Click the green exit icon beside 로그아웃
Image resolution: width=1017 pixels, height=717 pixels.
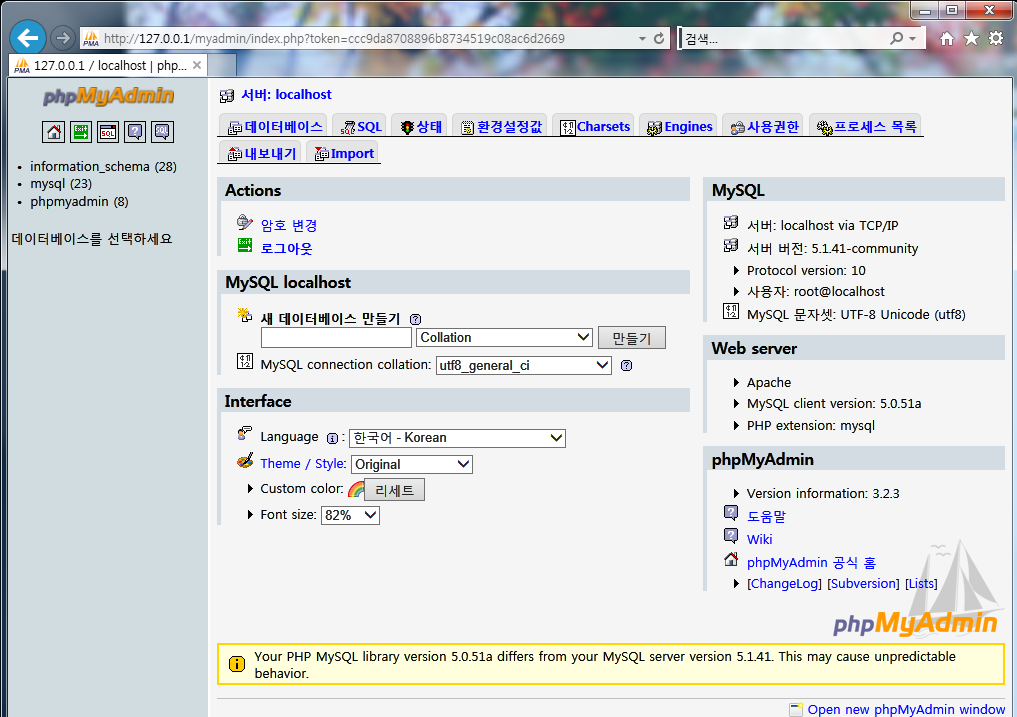tap(245, 245)
